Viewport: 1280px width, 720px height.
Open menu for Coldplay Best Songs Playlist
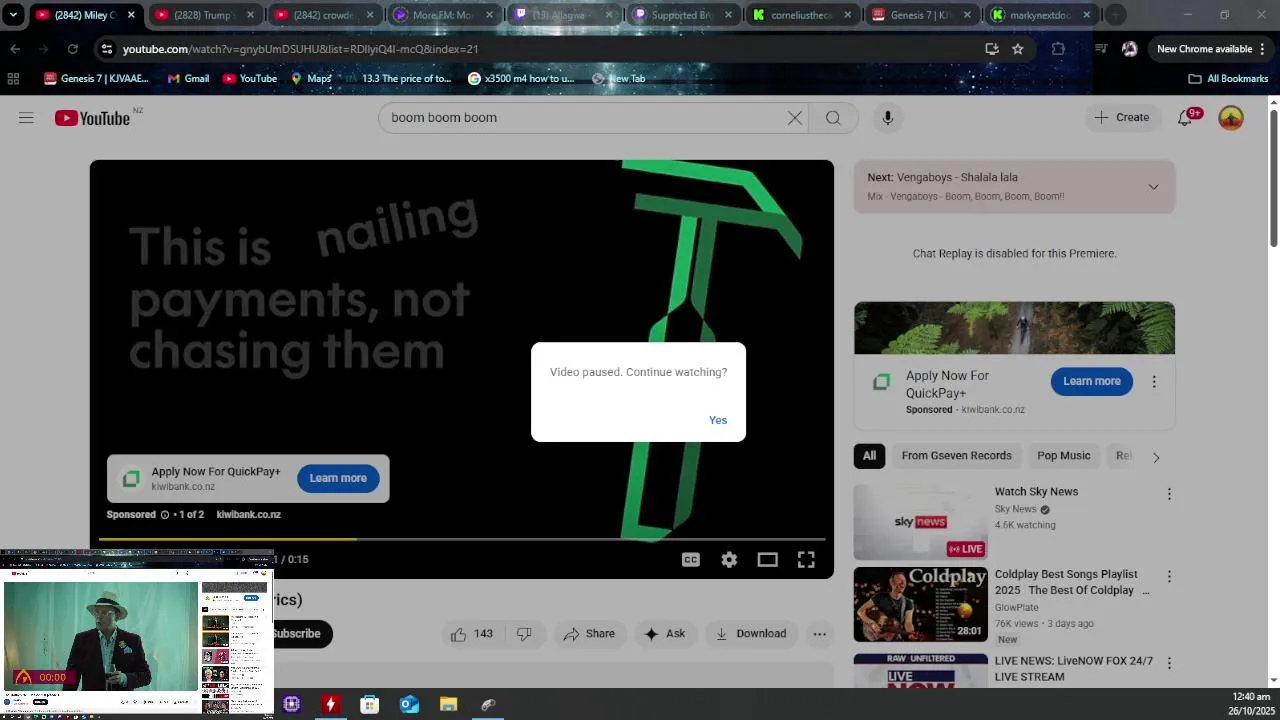pyautogui.click(x=1169, y=577)
